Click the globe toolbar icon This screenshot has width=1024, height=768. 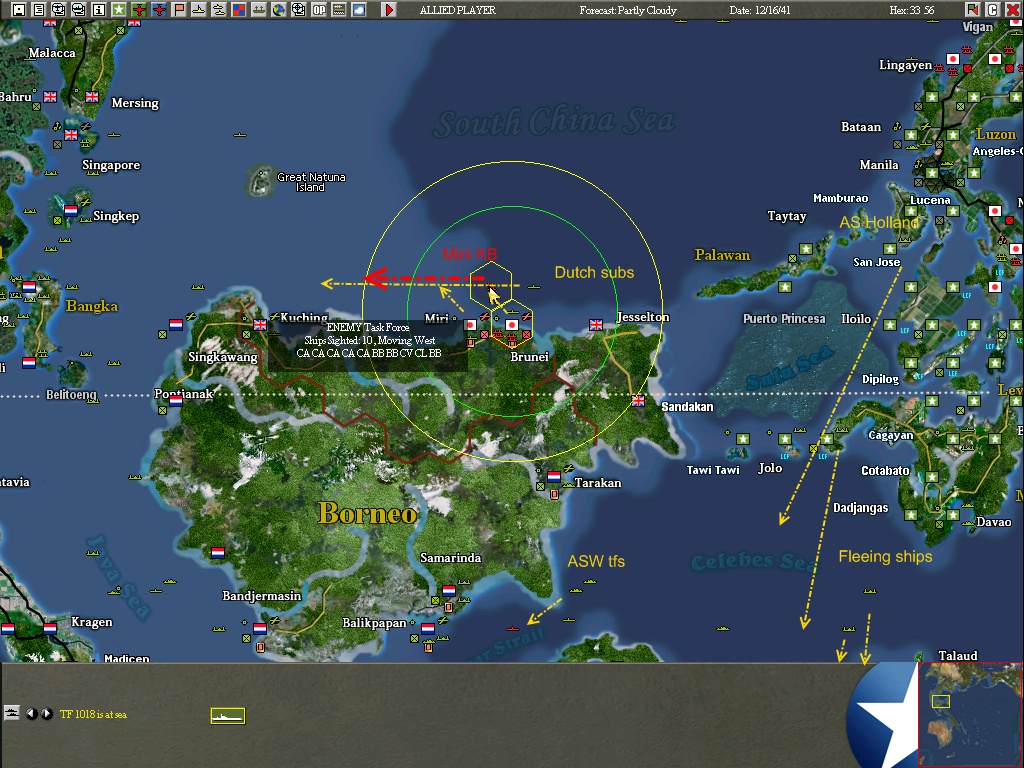point(279,9)
